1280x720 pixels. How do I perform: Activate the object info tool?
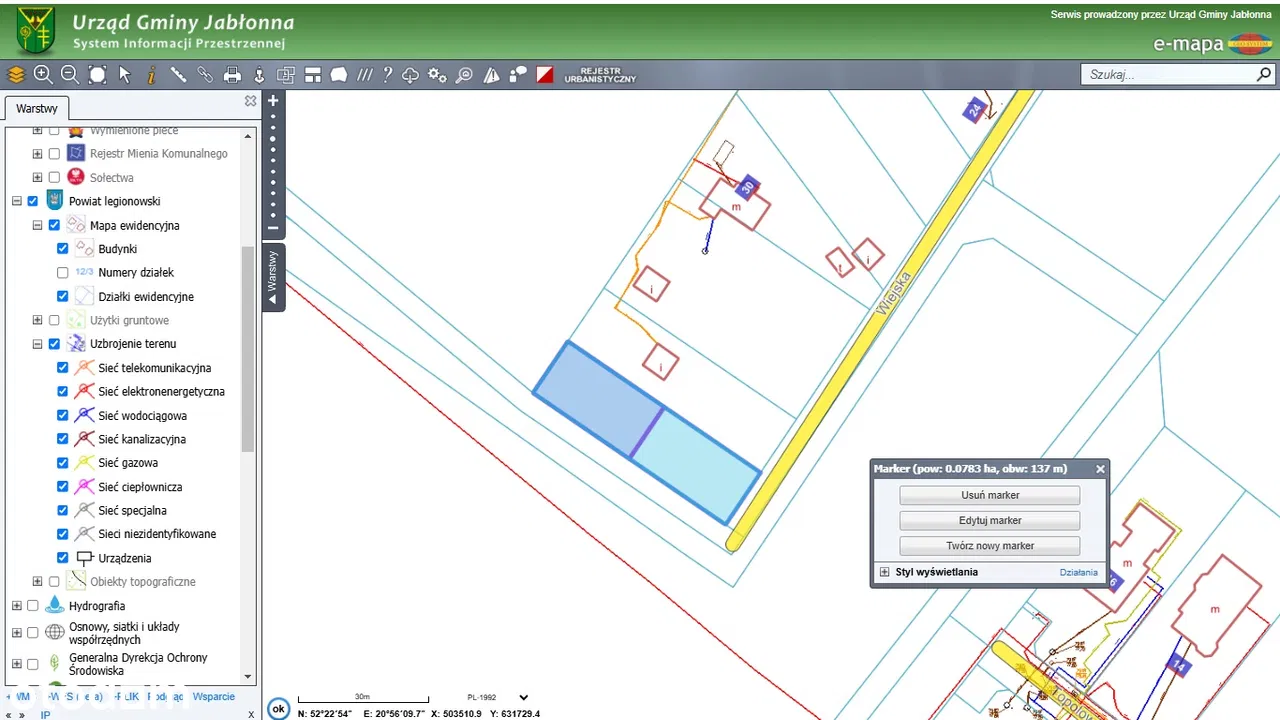[x=151, y=75]
